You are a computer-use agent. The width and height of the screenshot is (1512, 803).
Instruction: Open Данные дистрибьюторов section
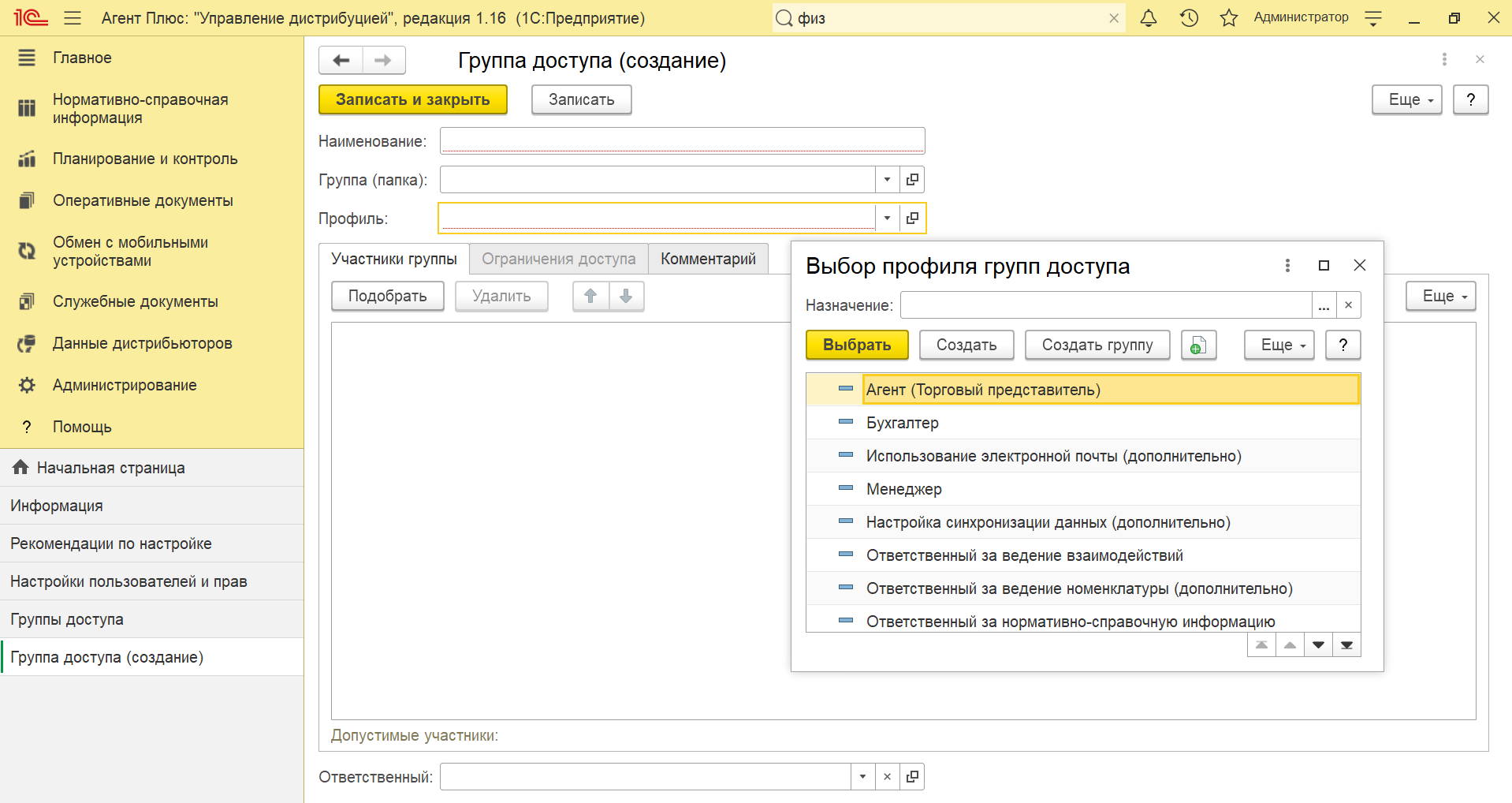click(151, 343)
